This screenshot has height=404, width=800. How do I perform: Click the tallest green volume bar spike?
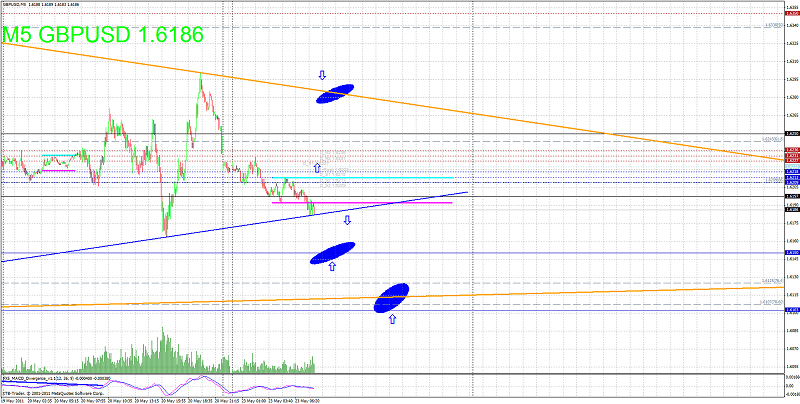point(164,350)
